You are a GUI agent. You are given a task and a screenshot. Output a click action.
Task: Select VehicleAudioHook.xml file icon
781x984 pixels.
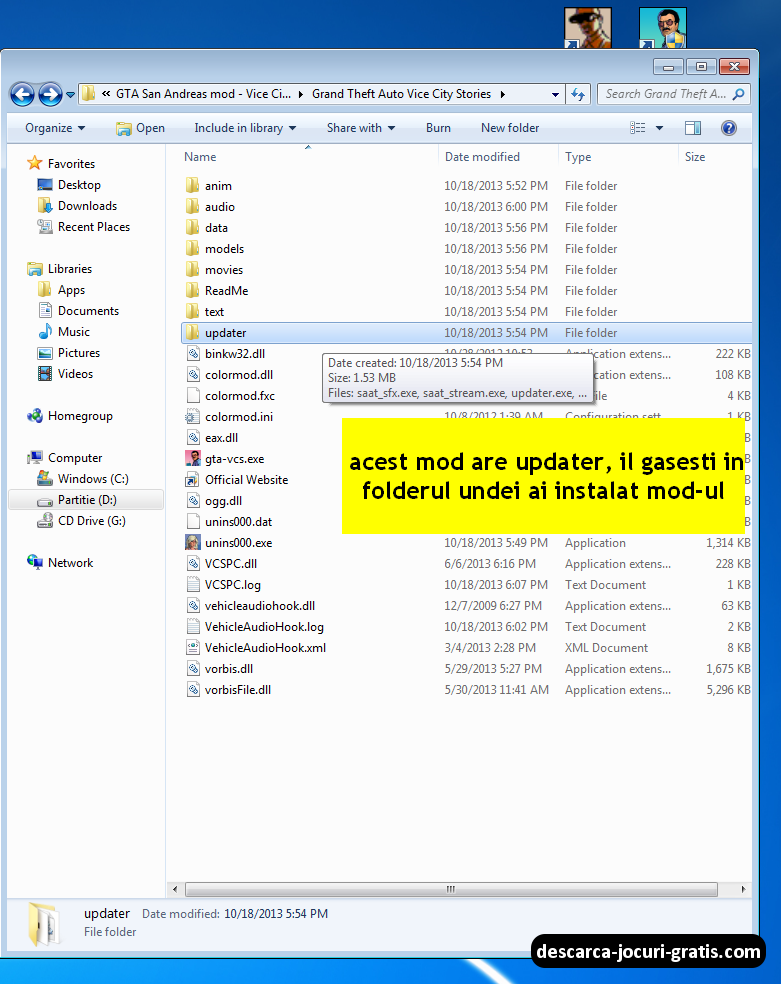(x=193, y=648)
